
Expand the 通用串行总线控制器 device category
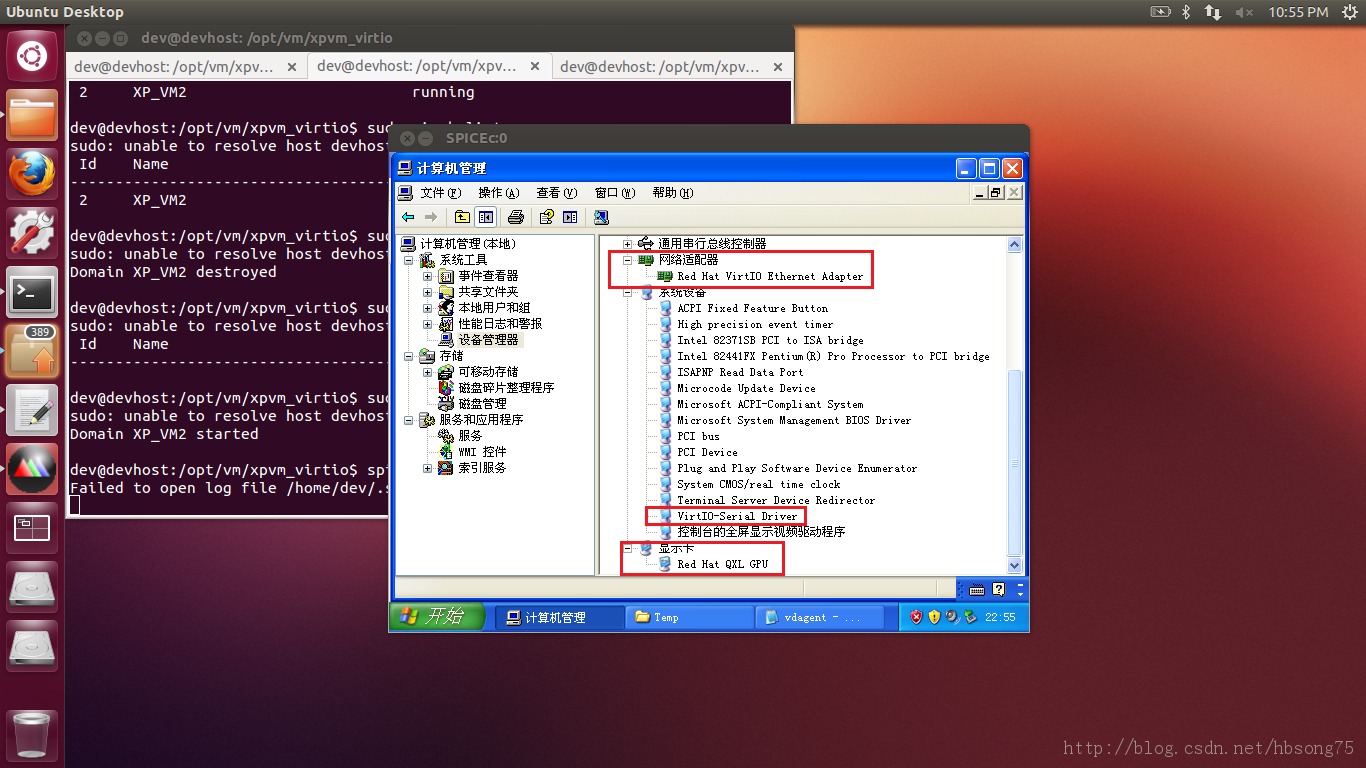point(628,244)
